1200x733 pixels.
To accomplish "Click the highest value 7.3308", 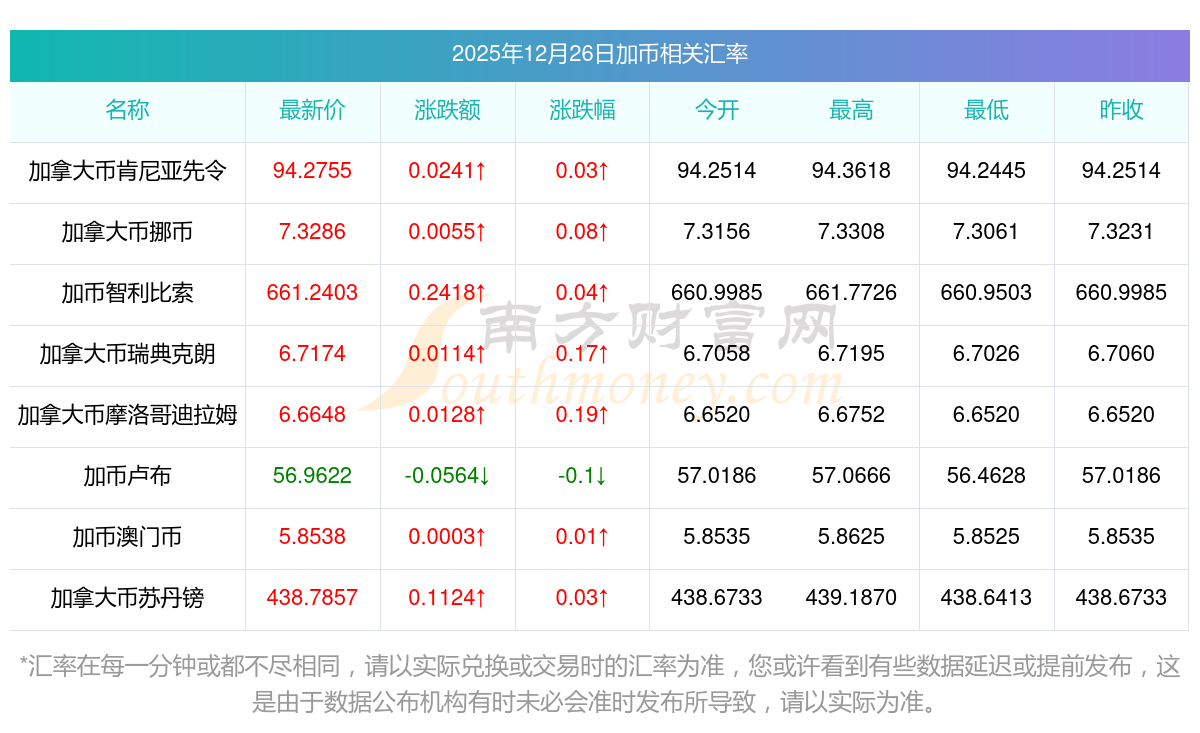I will pyautogui.click(x=851, y=232).
